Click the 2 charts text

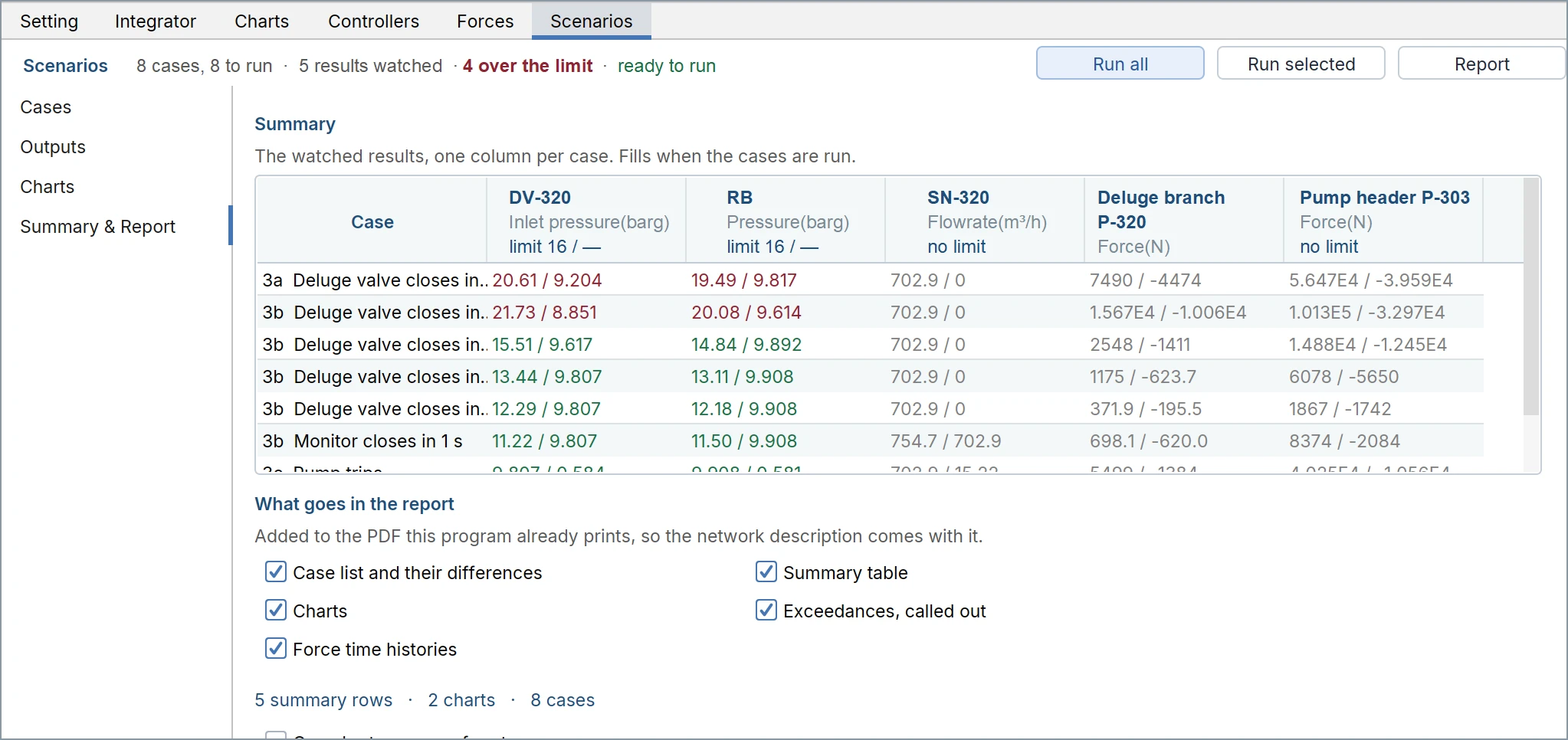(x=461, y=700)
